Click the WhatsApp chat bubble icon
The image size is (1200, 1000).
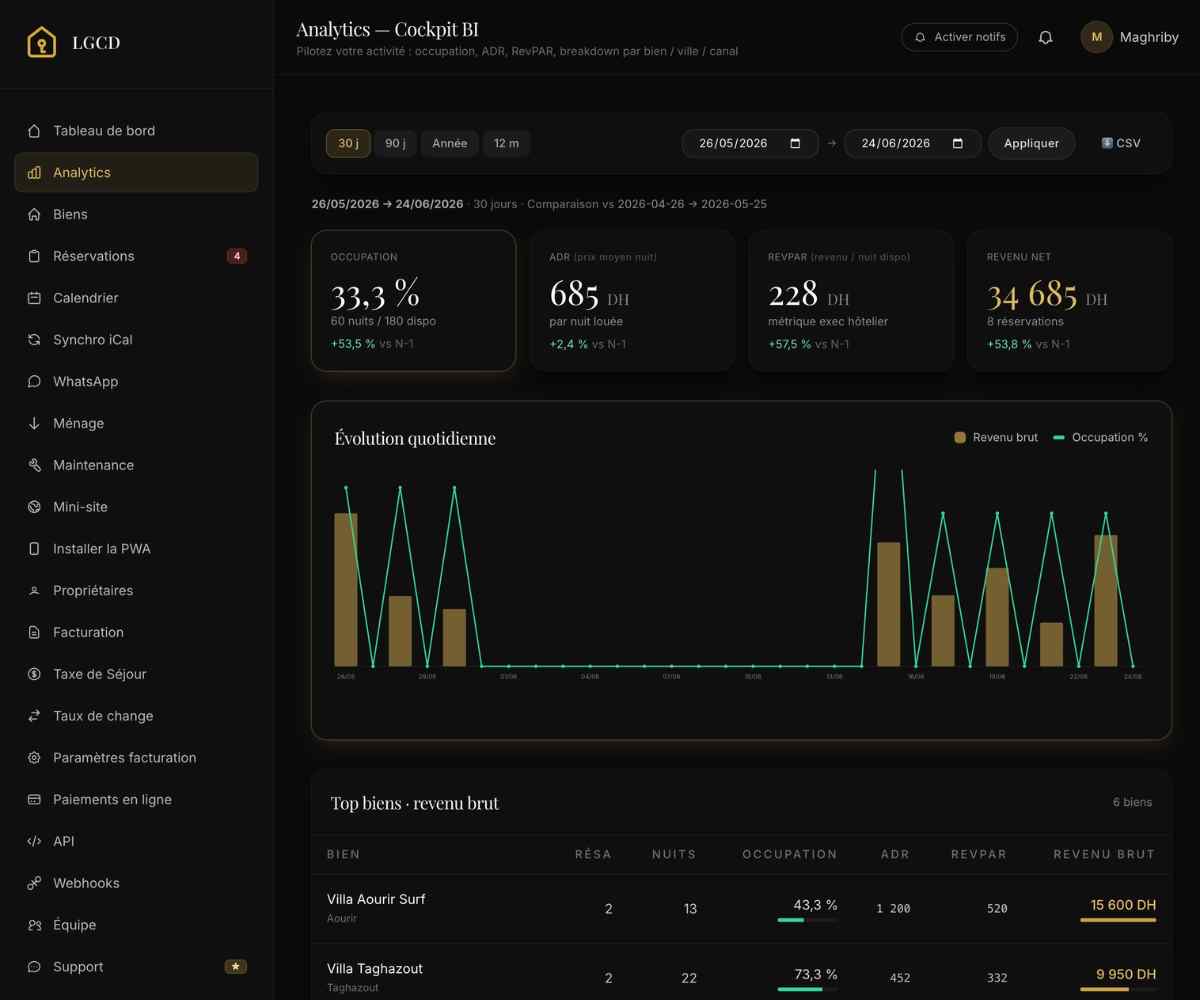[34, 382]
